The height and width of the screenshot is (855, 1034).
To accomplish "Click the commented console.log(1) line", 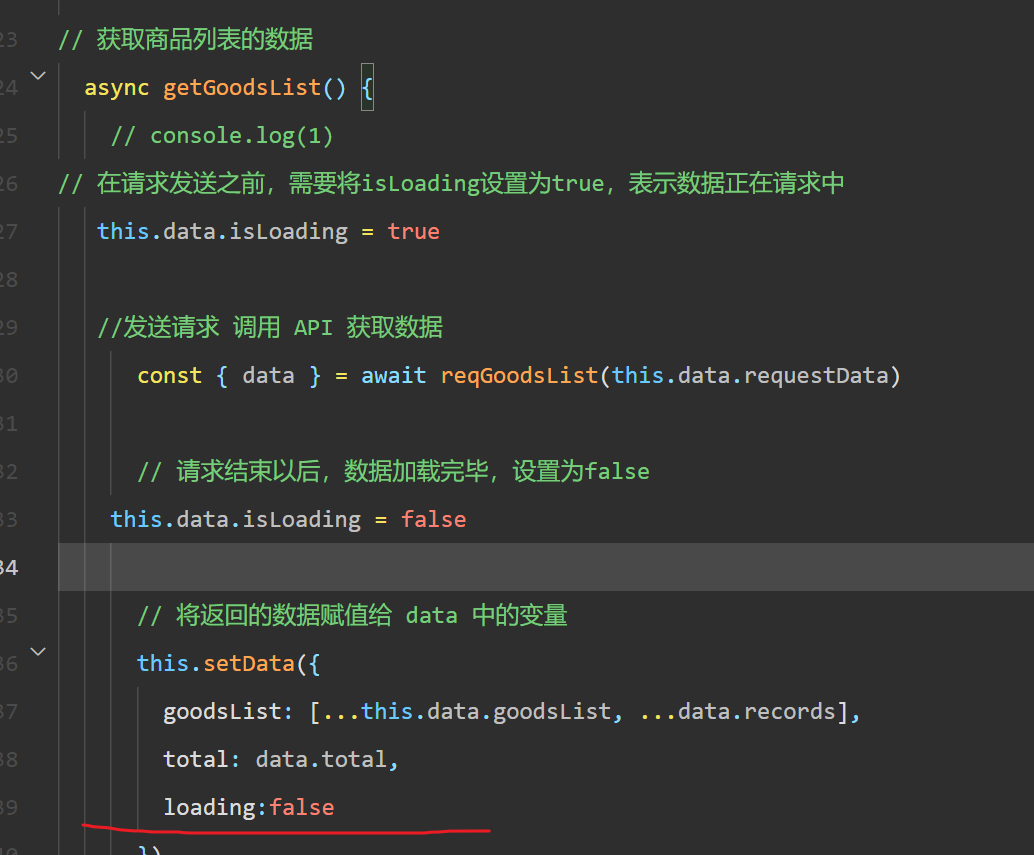I will [x=222, y=135].
